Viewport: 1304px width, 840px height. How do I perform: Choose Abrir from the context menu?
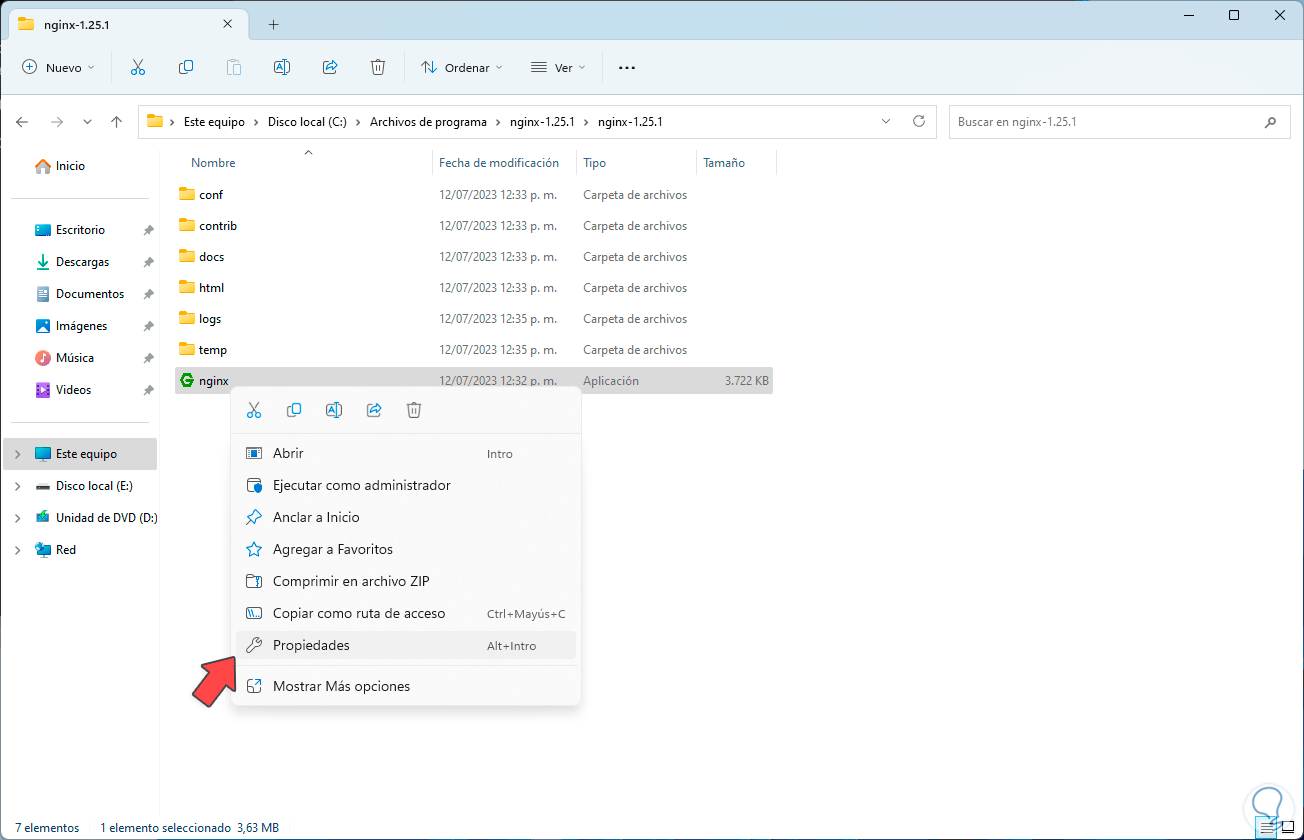coord(405,453)
